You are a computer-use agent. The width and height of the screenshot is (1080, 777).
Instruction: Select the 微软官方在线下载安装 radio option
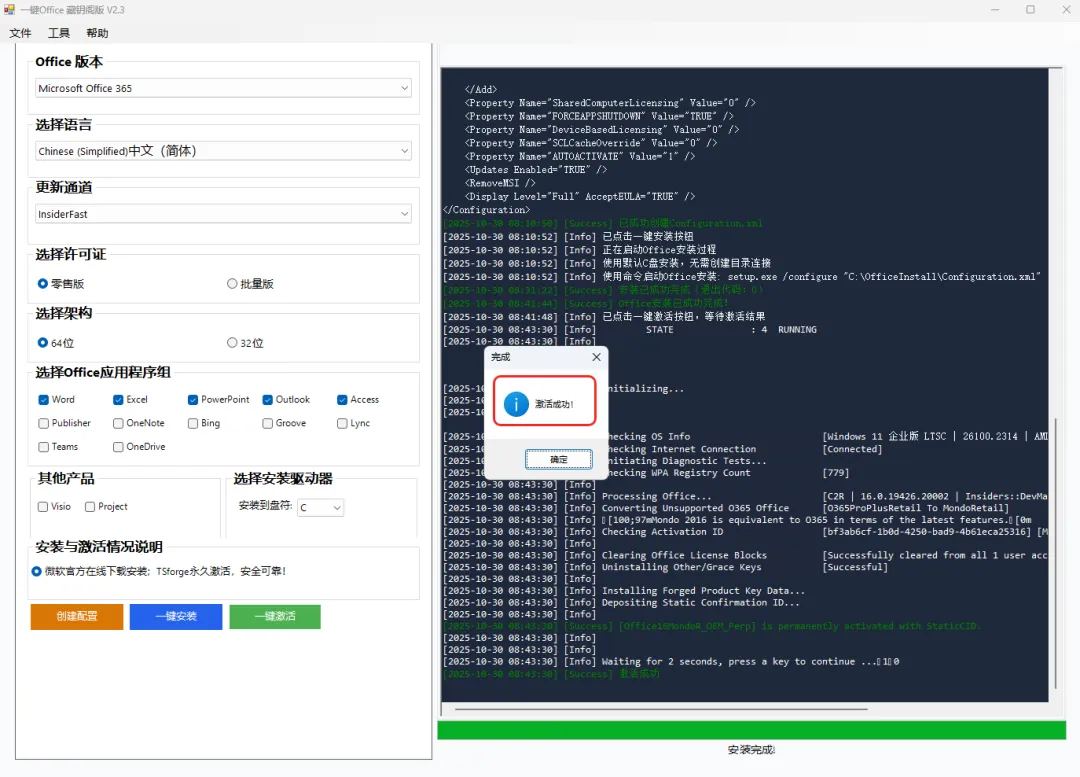(37, 571)
